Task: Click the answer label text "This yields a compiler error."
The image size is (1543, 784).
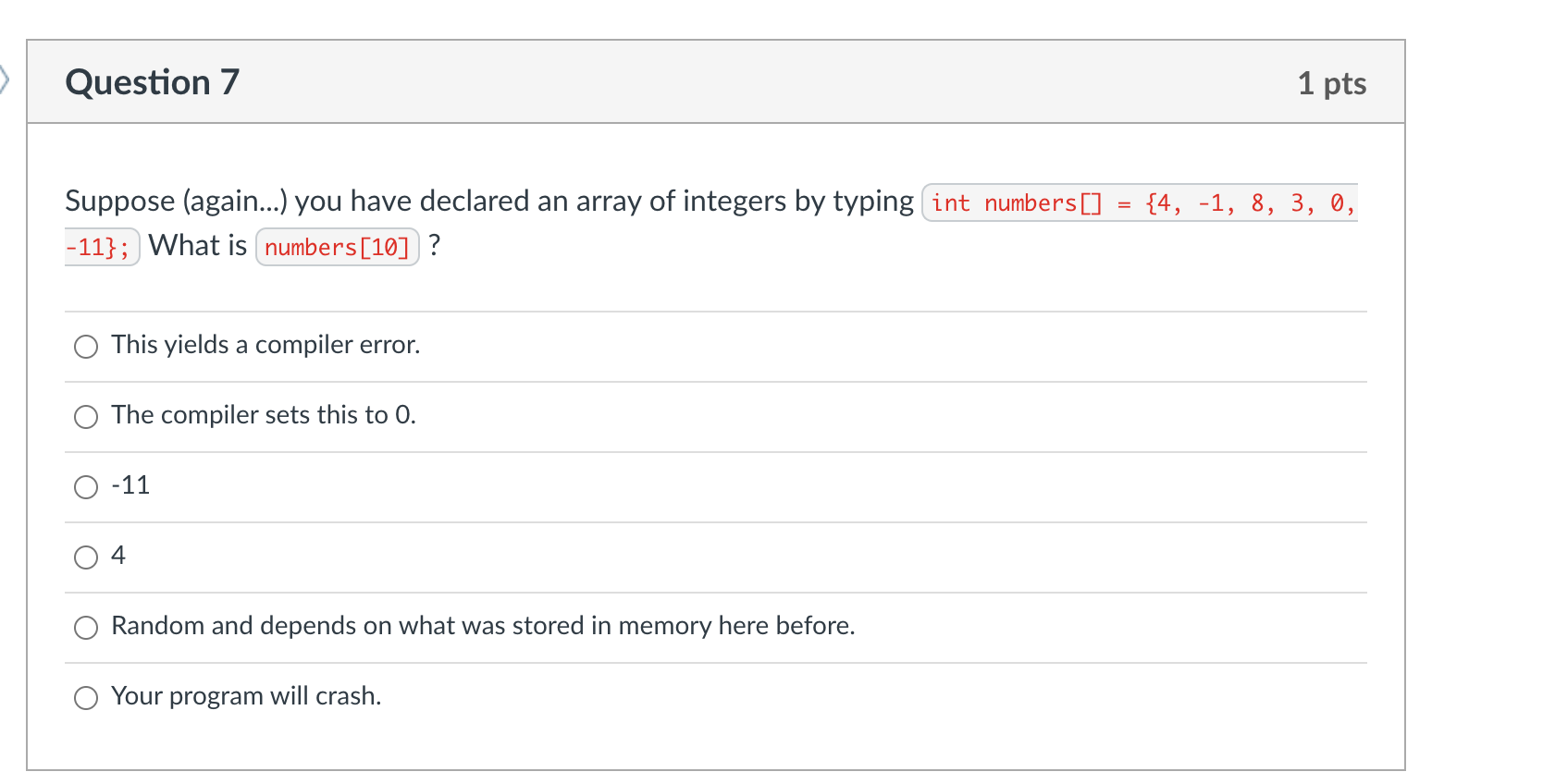Action: pyautogui.click(x=265, y=345)
